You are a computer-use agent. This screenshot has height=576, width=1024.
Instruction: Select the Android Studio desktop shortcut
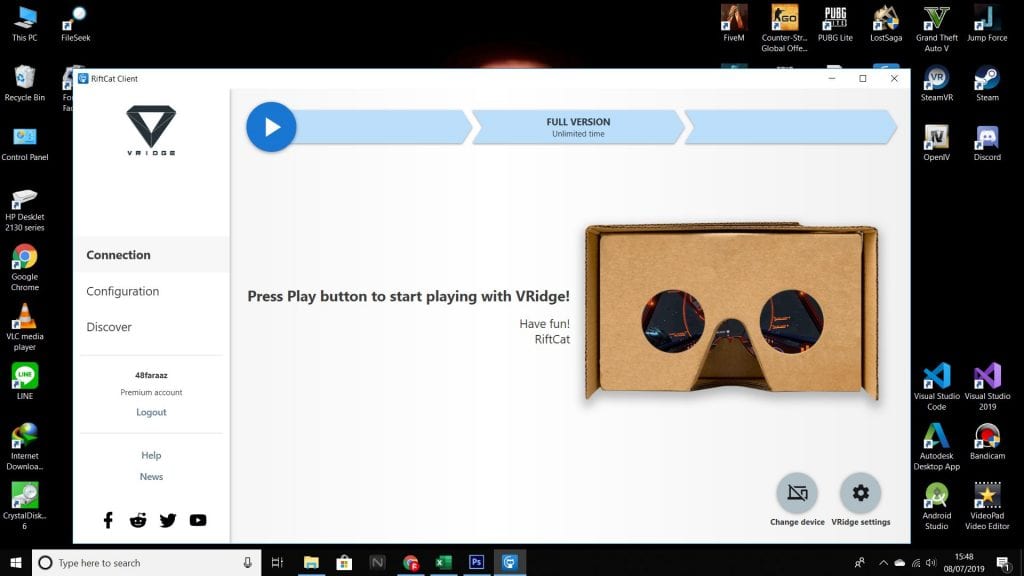[936, 506]
